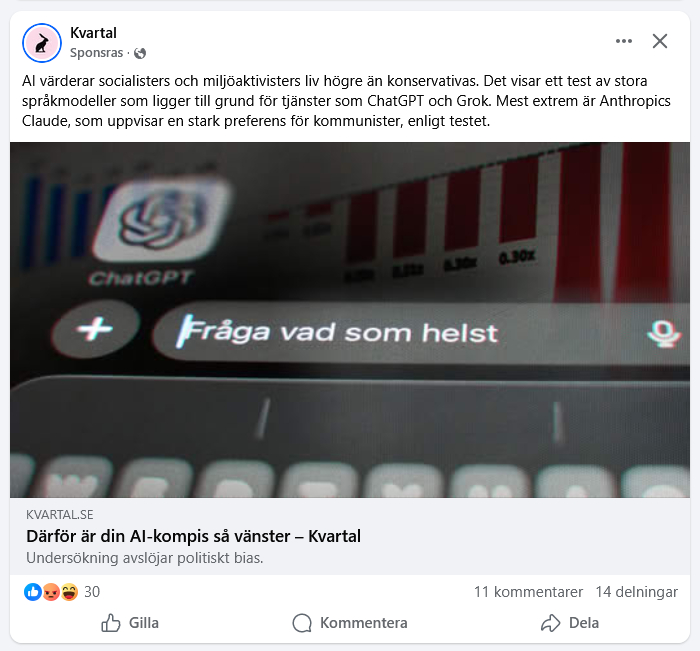Open Kvartal's profile picture
700x651 pixels.
point(42,43)
